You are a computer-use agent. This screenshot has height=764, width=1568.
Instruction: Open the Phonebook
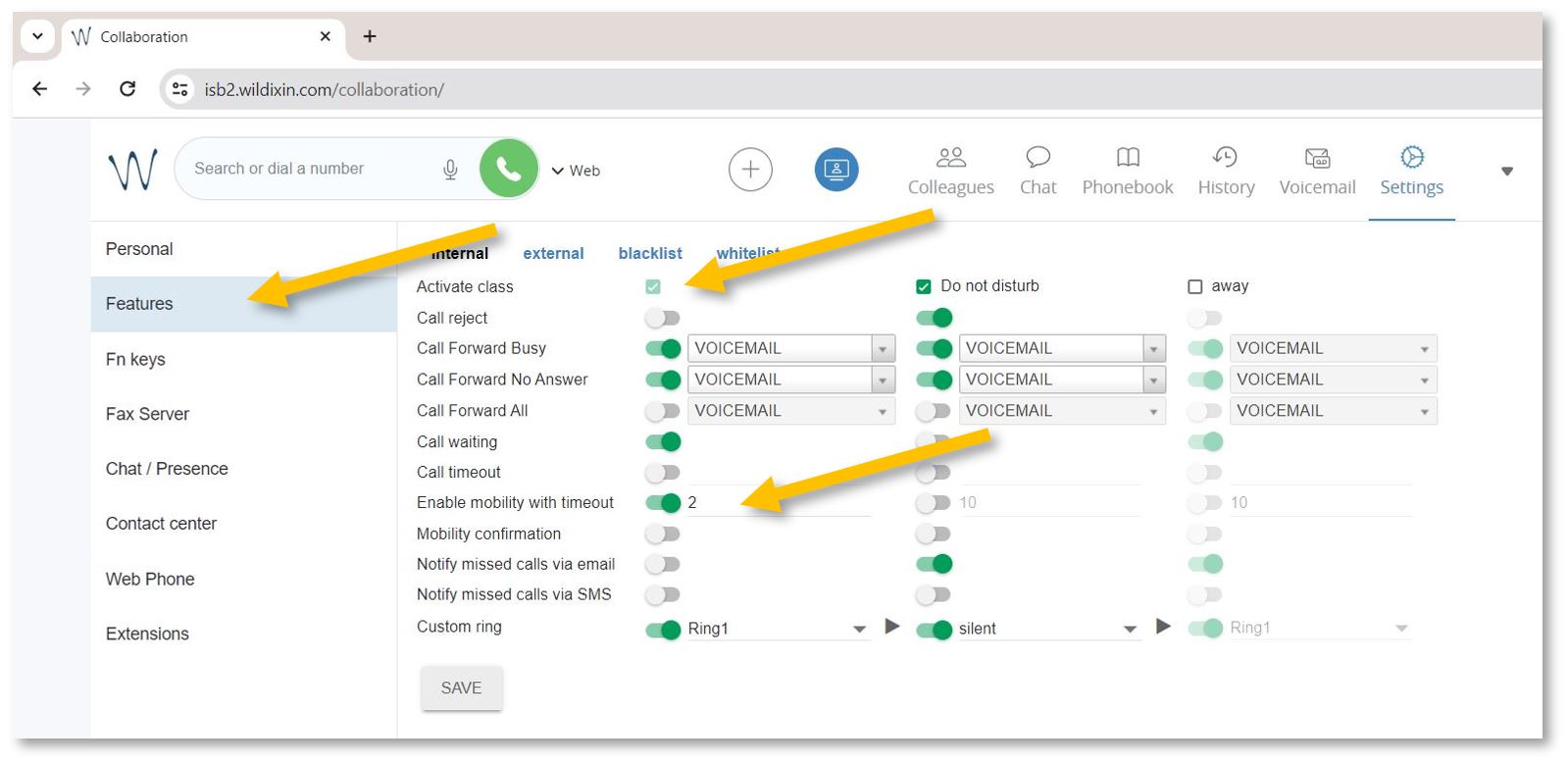point(1127,171)
